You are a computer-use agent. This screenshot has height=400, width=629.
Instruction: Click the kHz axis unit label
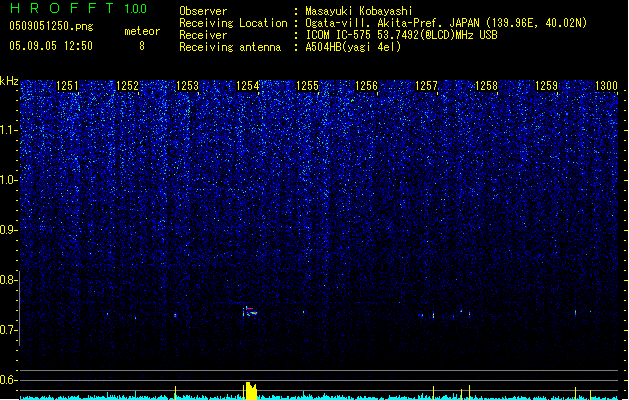coord(9,81)
